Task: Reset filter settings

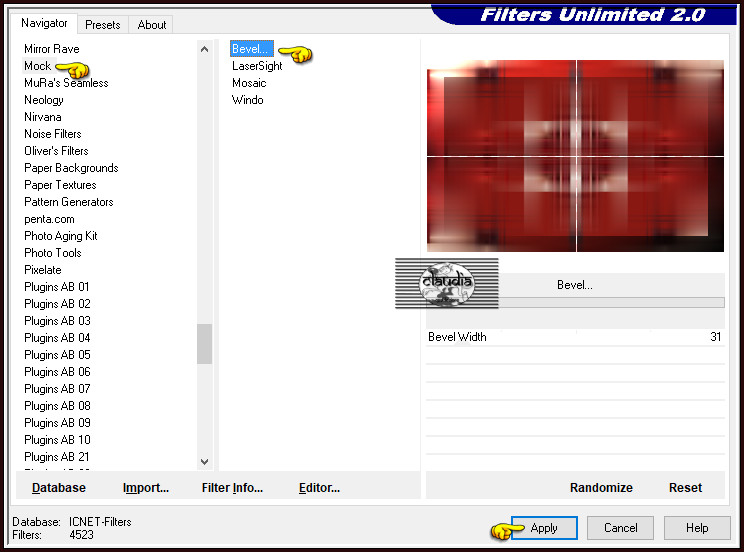Action: pos(685,488)
